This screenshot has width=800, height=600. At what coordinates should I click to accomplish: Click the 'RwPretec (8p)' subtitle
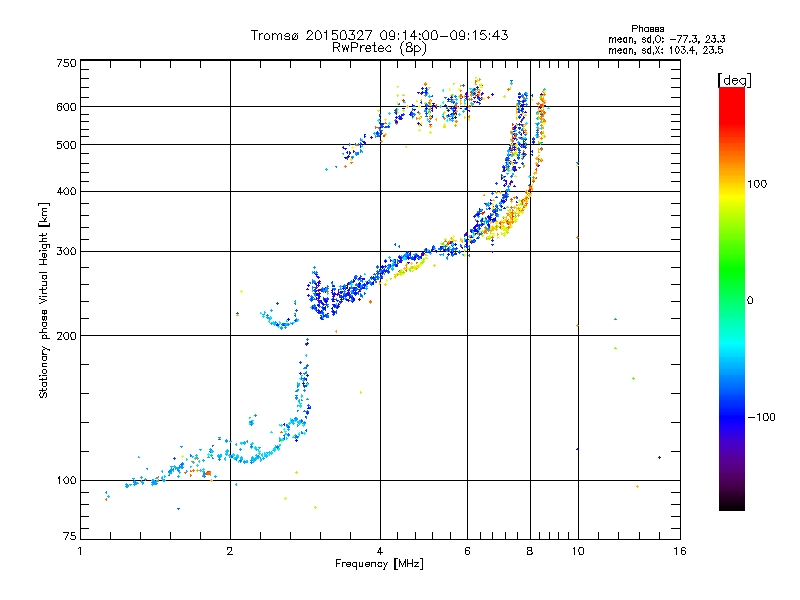(x=379, y=48)
